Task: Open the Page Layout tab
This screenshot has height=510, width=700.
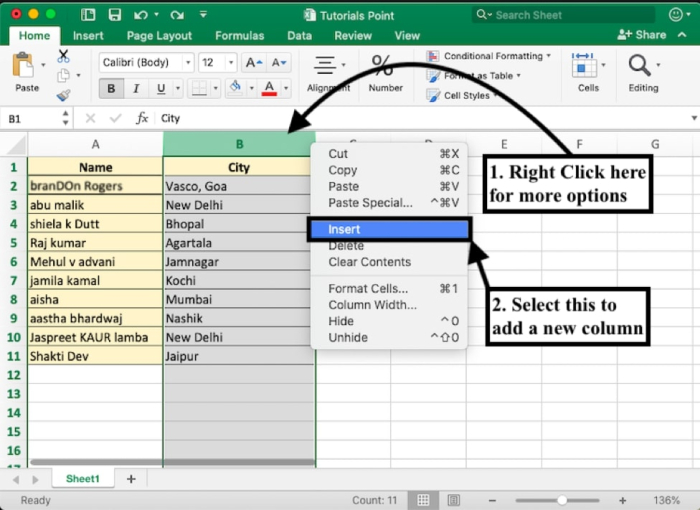Action: pos(159,36)
